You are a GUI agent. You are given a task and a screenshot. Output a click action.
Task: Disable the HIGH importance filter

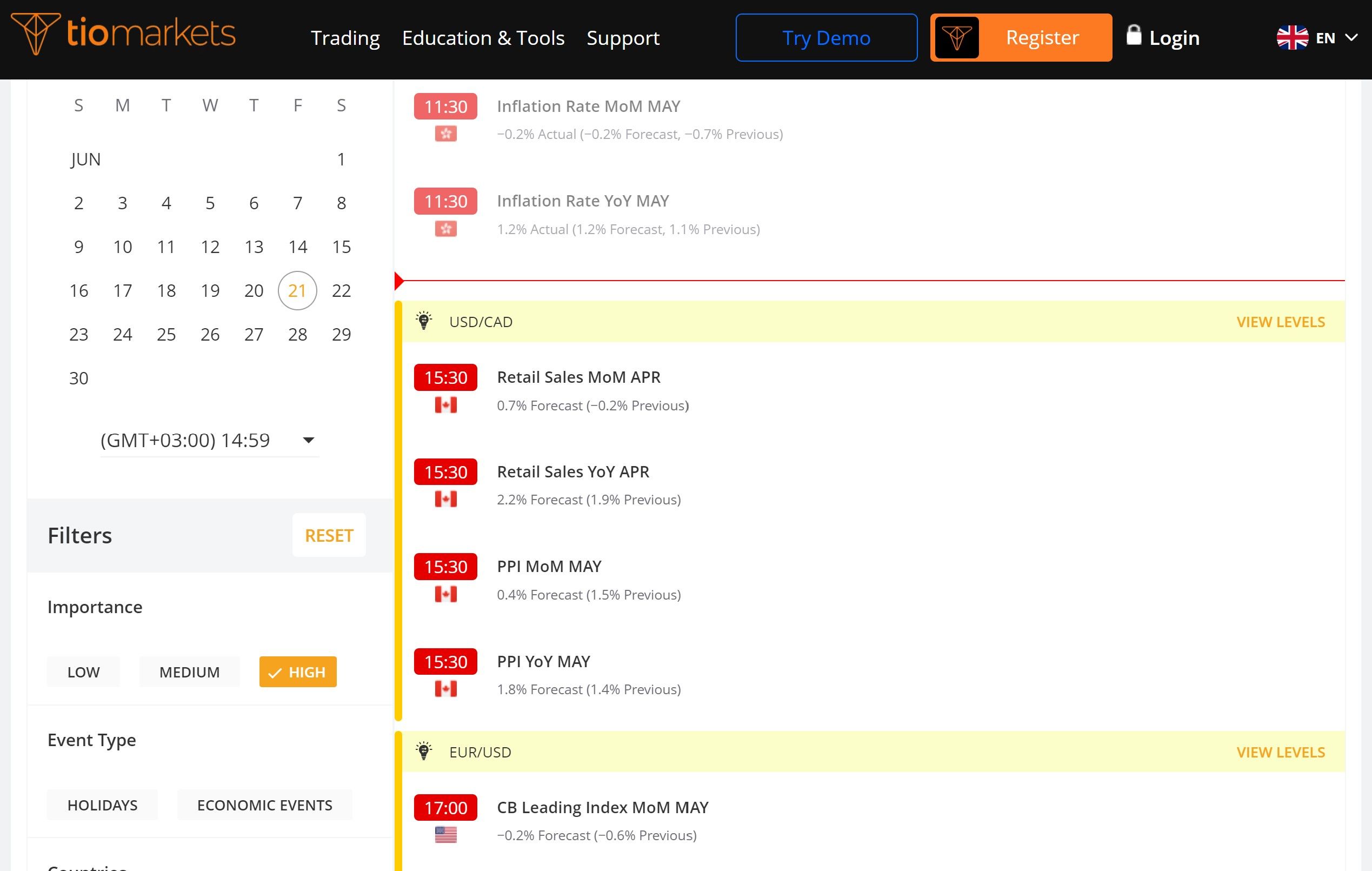(x=297, y=671)
